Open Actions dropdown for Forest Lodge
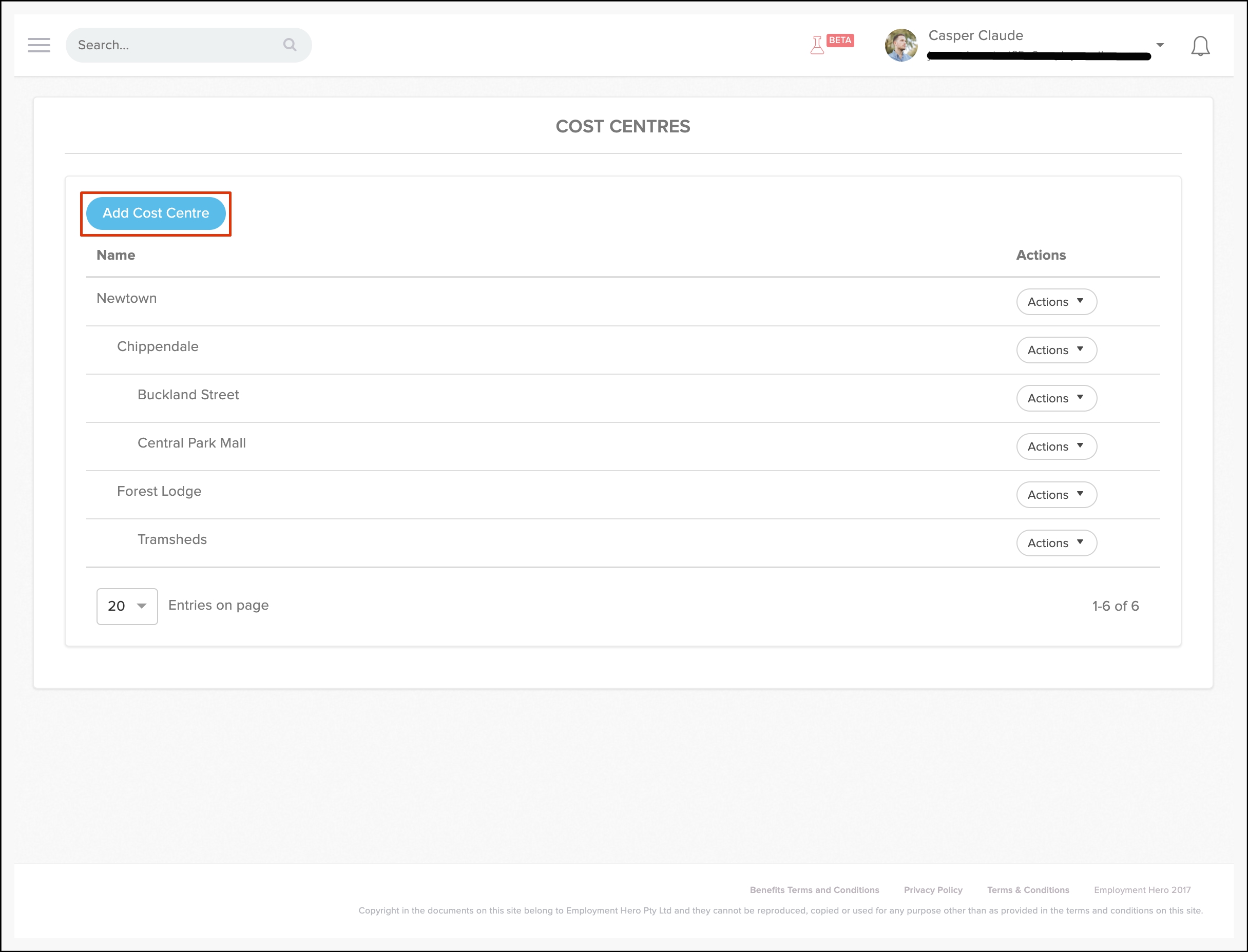This screenshot has height=952, width=1248. (1056, 495)
